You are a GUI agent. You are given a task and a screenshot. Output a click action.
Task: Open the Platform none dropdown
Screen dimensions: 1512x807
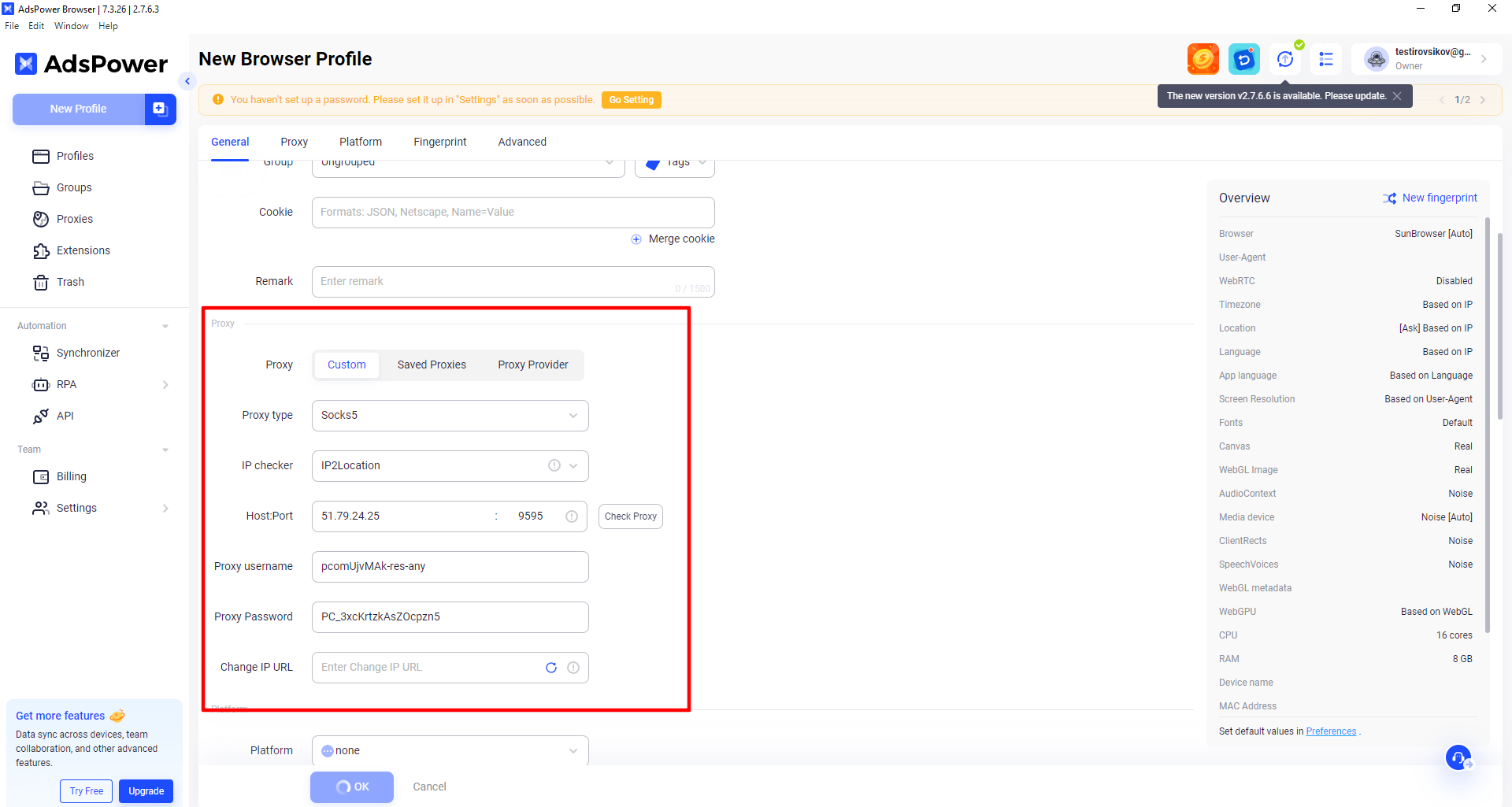450,750
